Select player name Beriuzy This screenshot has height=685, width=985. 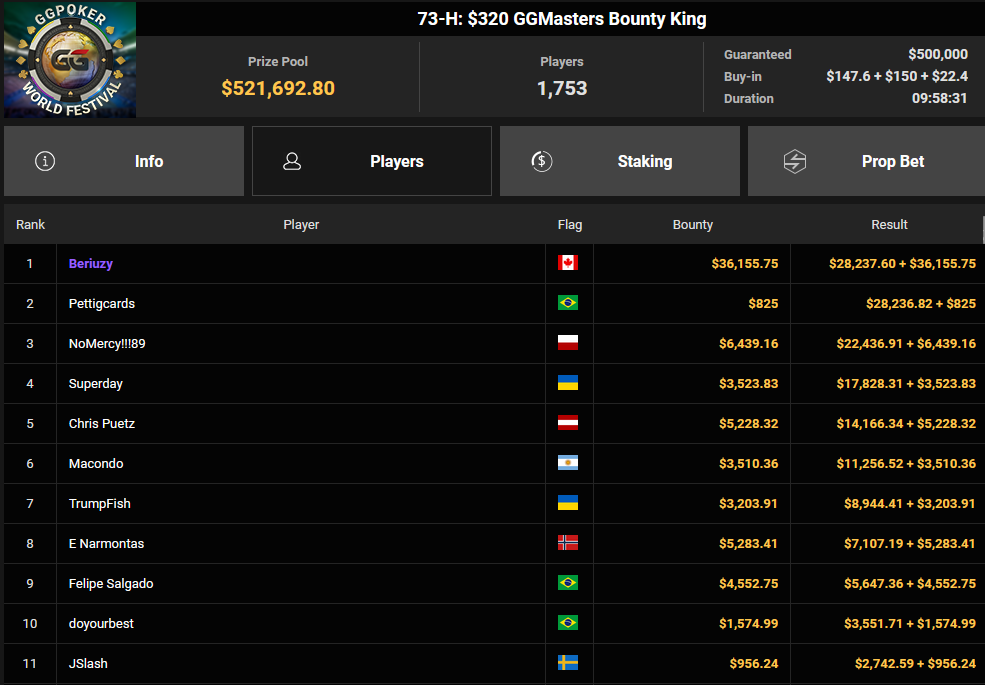click(x=90, y=263)
